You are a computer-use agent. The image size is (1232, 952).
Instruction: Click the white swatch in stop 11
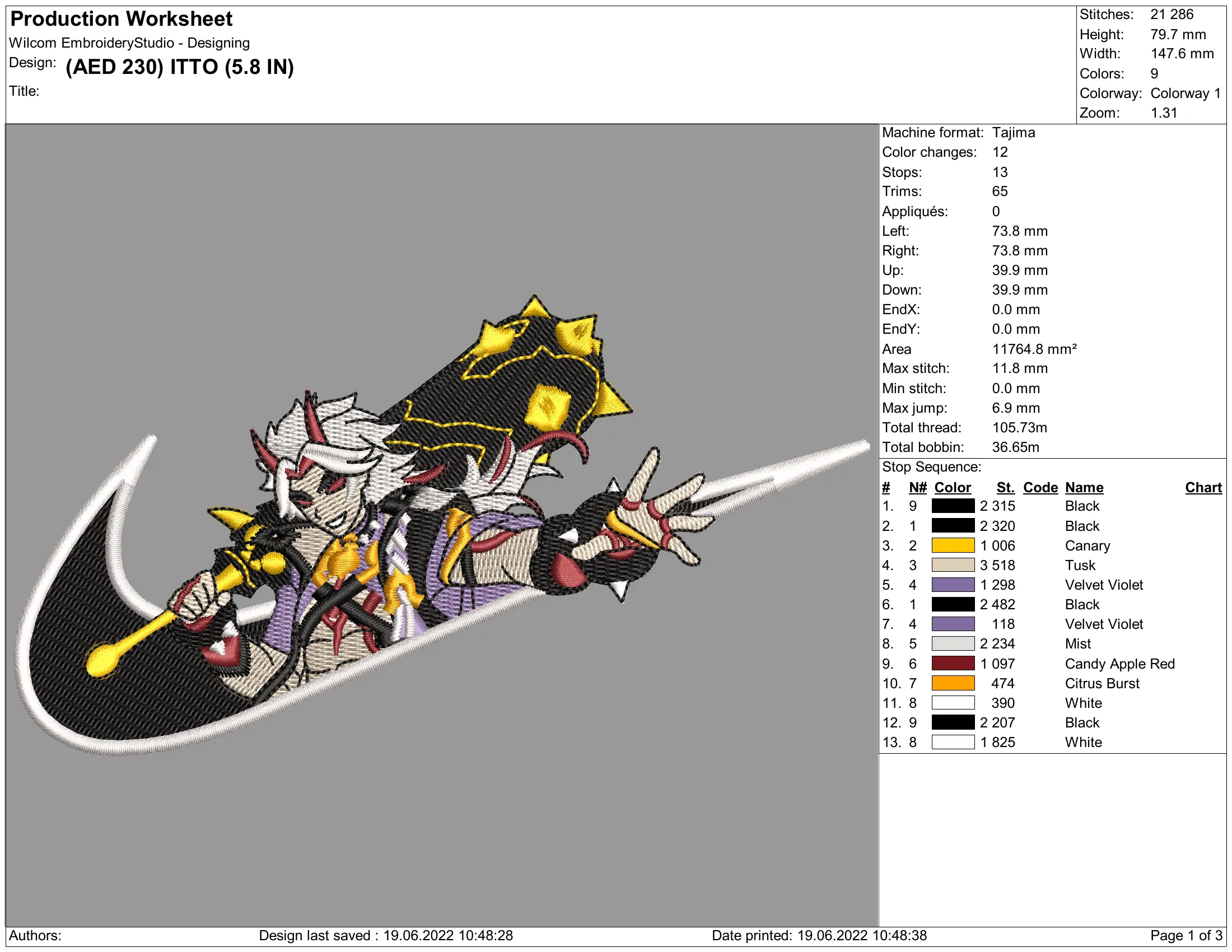pos(953,703)
